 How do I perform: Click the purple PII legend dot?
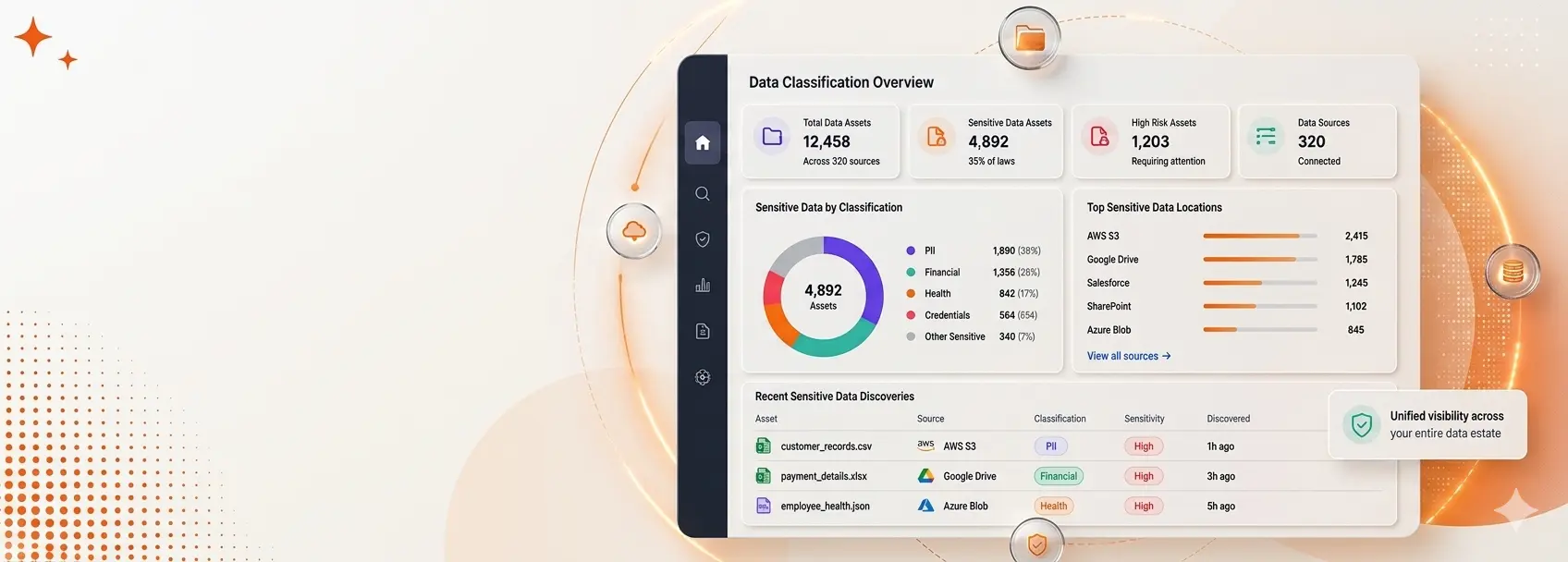[911, 250]
